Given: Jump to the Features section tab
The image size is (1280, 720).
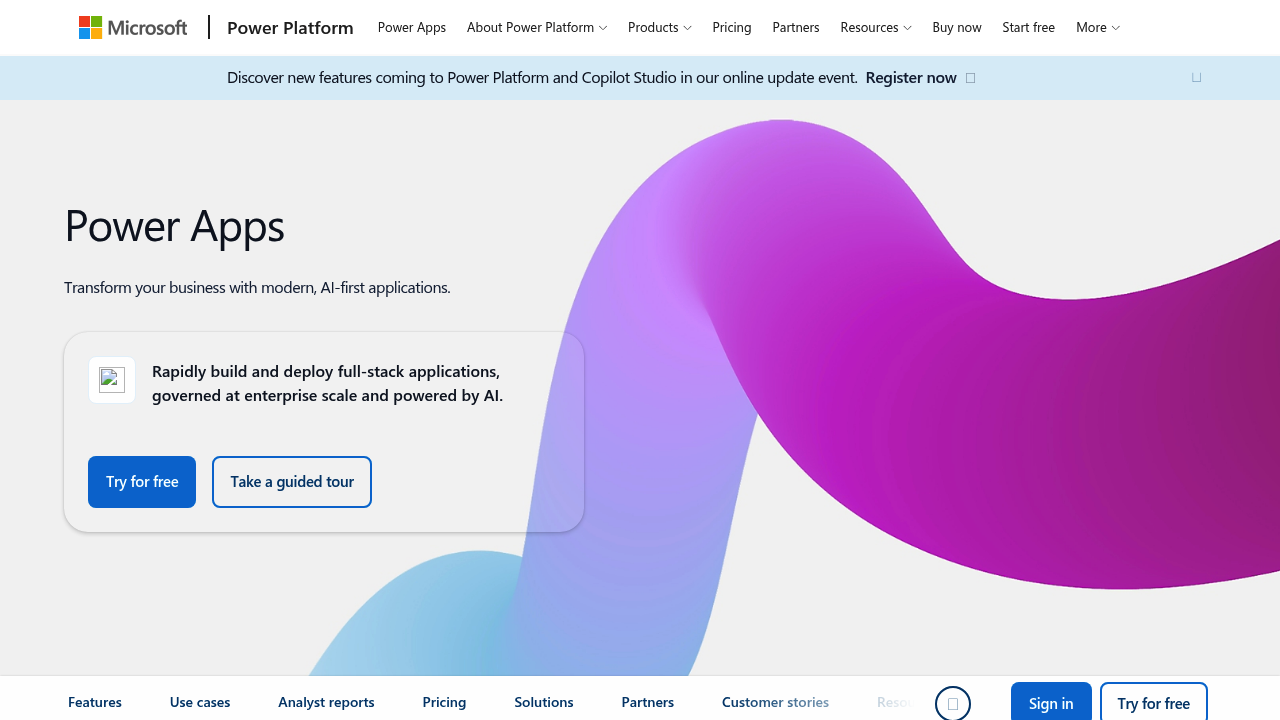Looking at the screenshot, I should [x=95, y=702].
